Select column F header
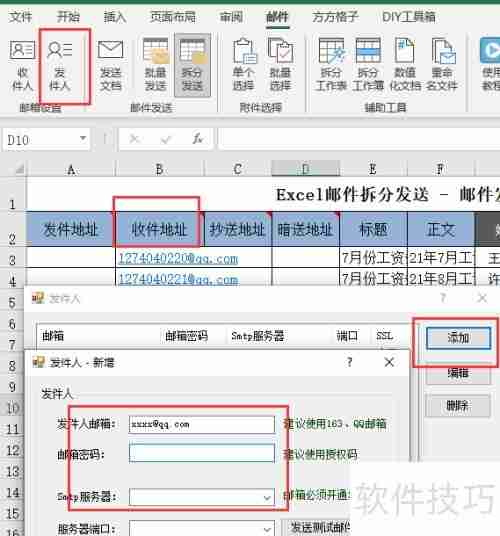Screen dimensions: 500x536 pos(441,170)
